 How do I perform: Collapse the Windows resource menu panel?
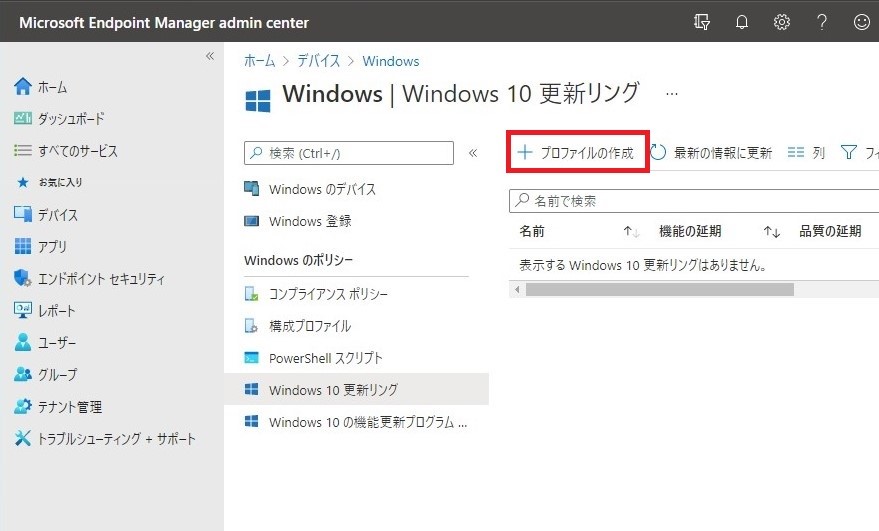[473, 153]
